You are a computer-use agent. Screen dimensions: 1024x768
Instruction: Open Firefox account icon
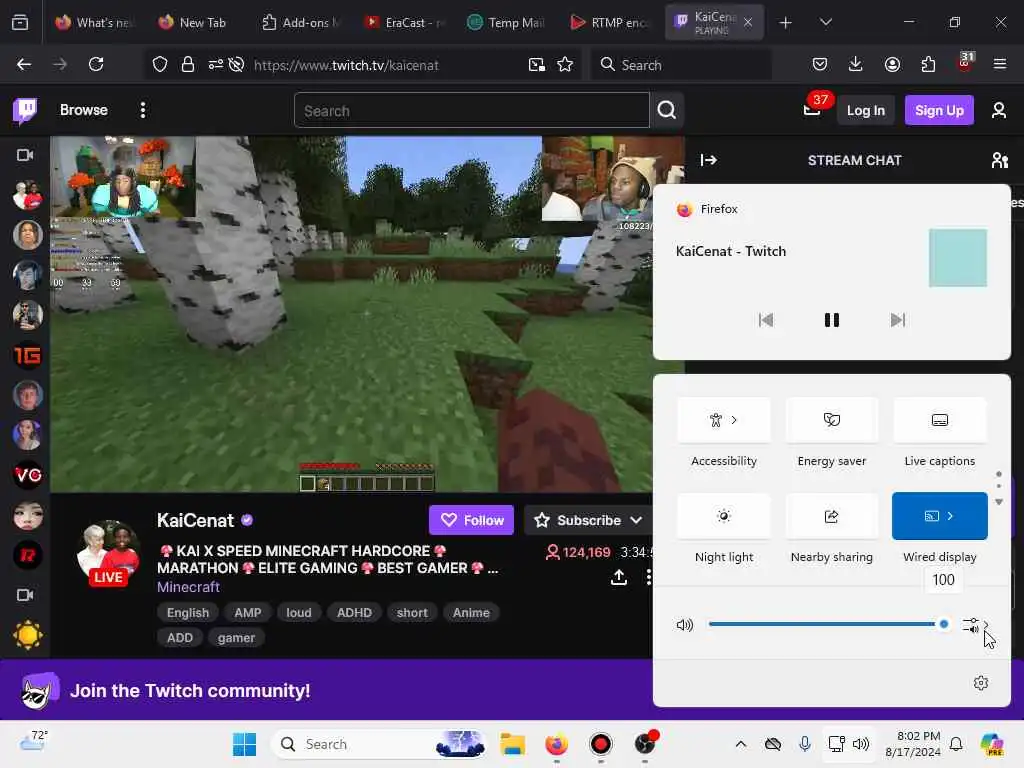(892, 64)
